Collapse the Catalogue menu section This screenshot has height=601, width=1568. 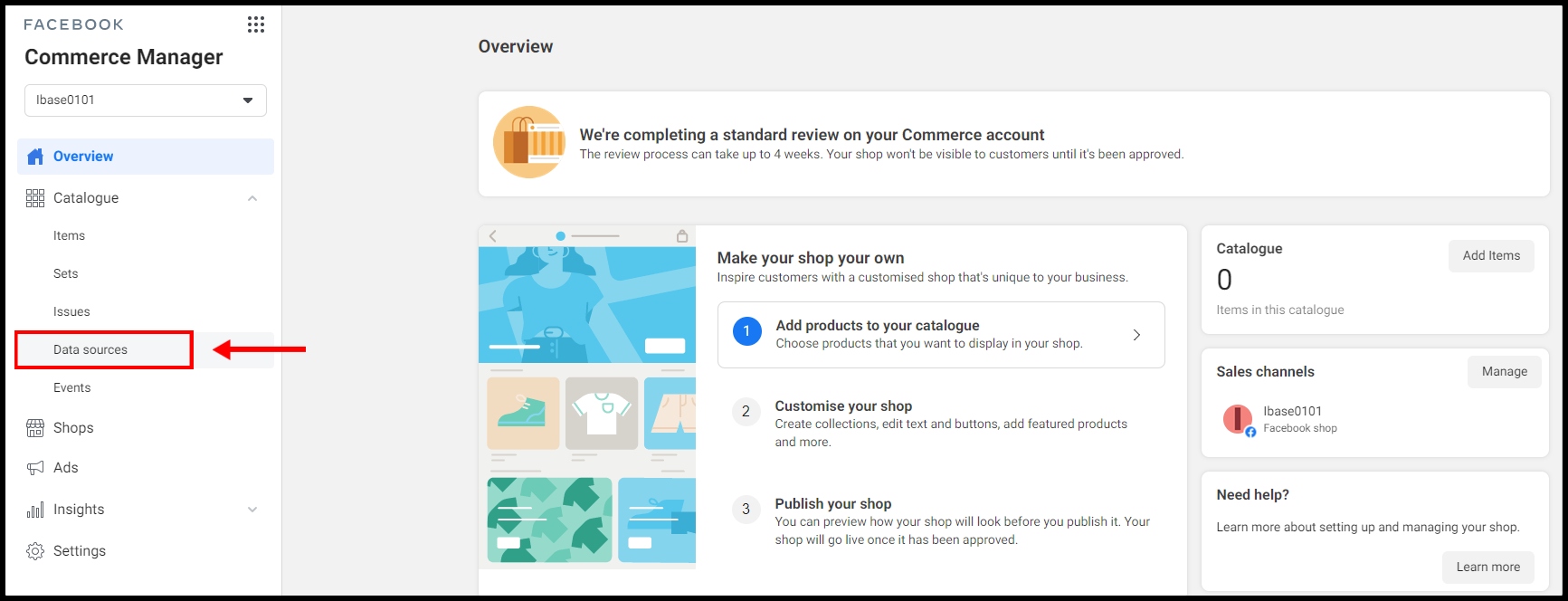pos(252,198)
